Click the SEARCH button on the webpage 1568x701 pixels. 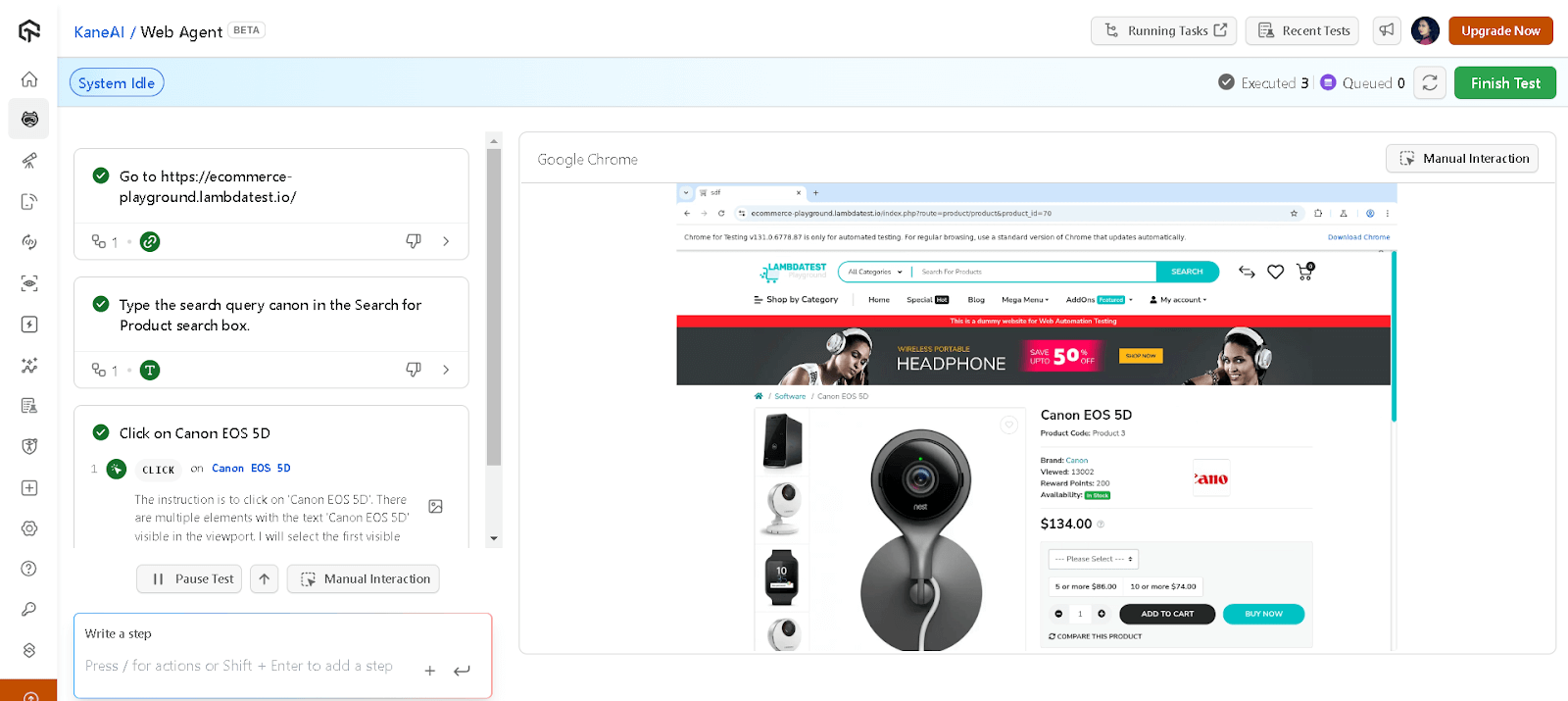[1187, 272]
